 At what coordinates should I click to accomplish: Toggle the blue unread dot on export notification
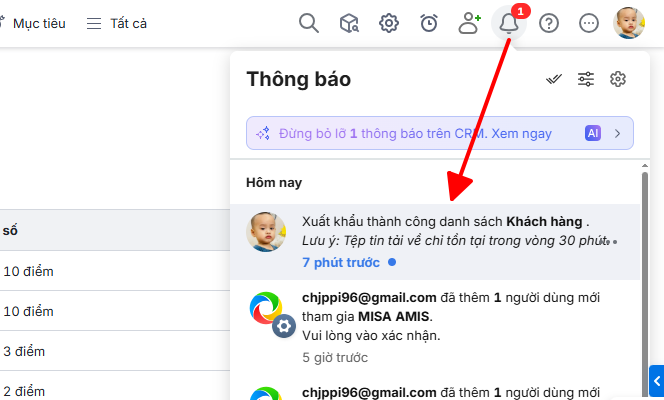click(392, 262)
